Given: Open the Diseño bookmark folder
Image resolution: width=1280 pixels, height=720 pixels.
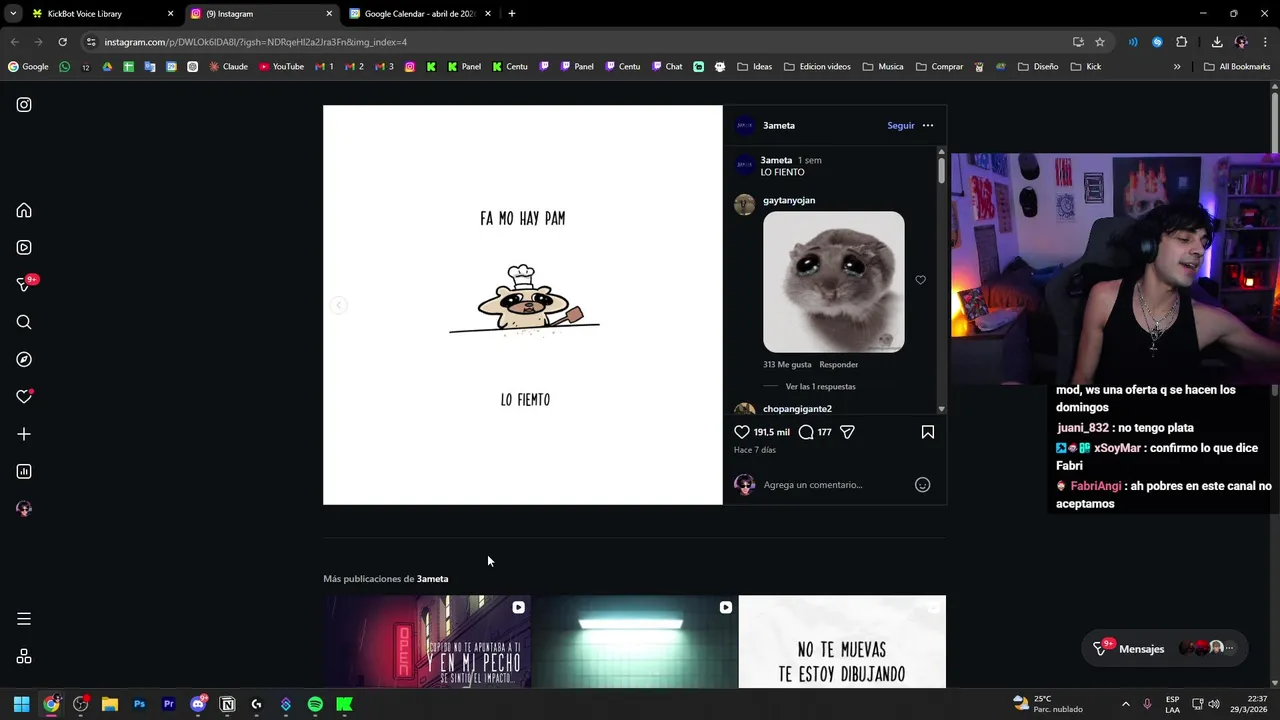Looking at the screenshot, I should point(1038,67).
